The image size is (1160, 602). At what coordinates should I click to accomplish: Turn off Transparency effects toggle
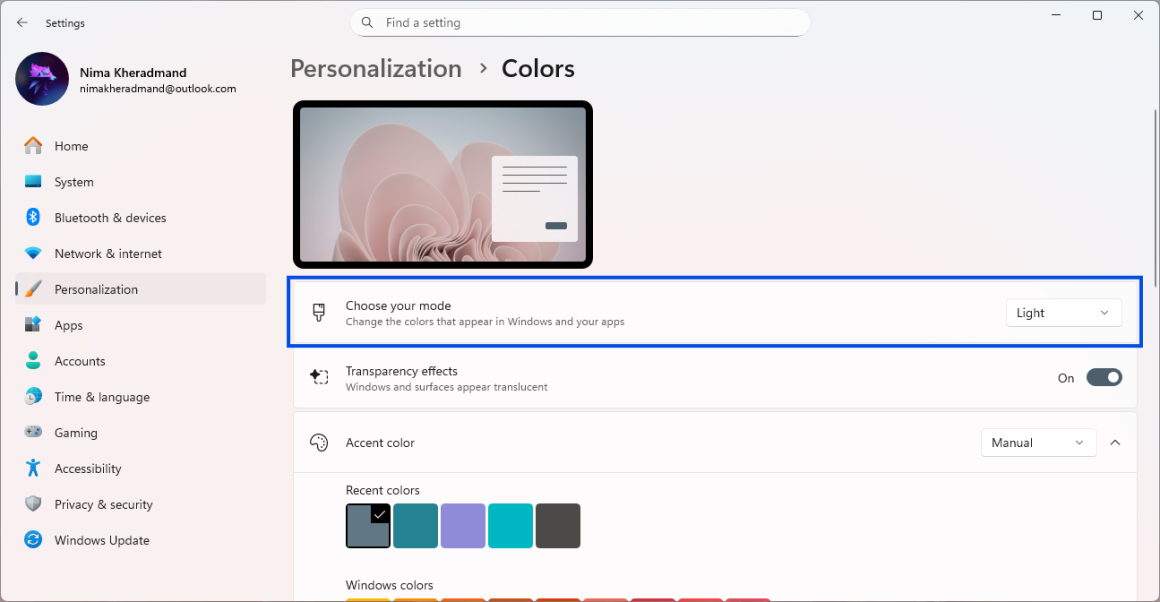coord(1104,378)
